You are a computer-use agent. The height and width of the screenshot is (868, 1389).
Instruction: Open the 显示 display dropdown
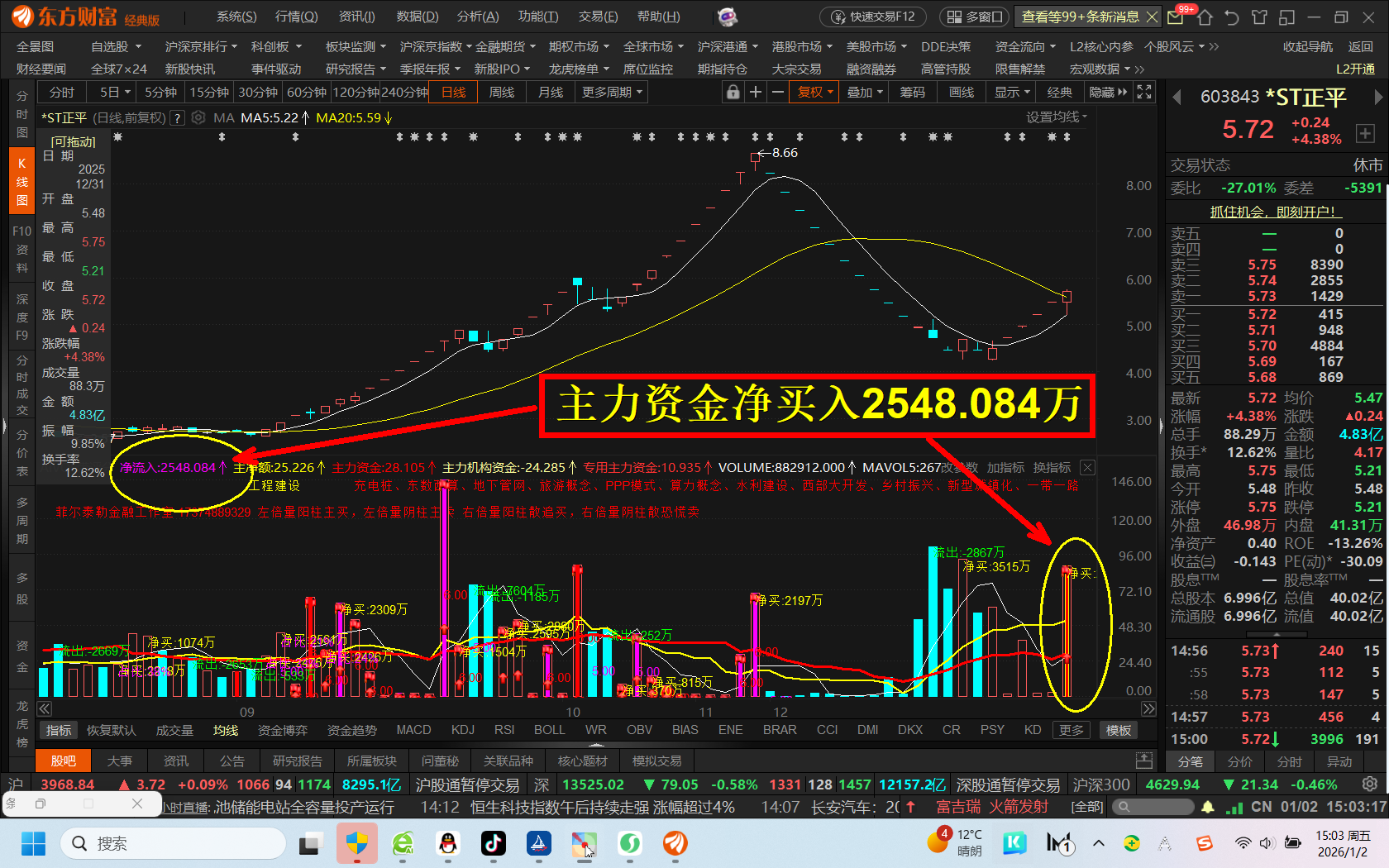point(1012,93)
